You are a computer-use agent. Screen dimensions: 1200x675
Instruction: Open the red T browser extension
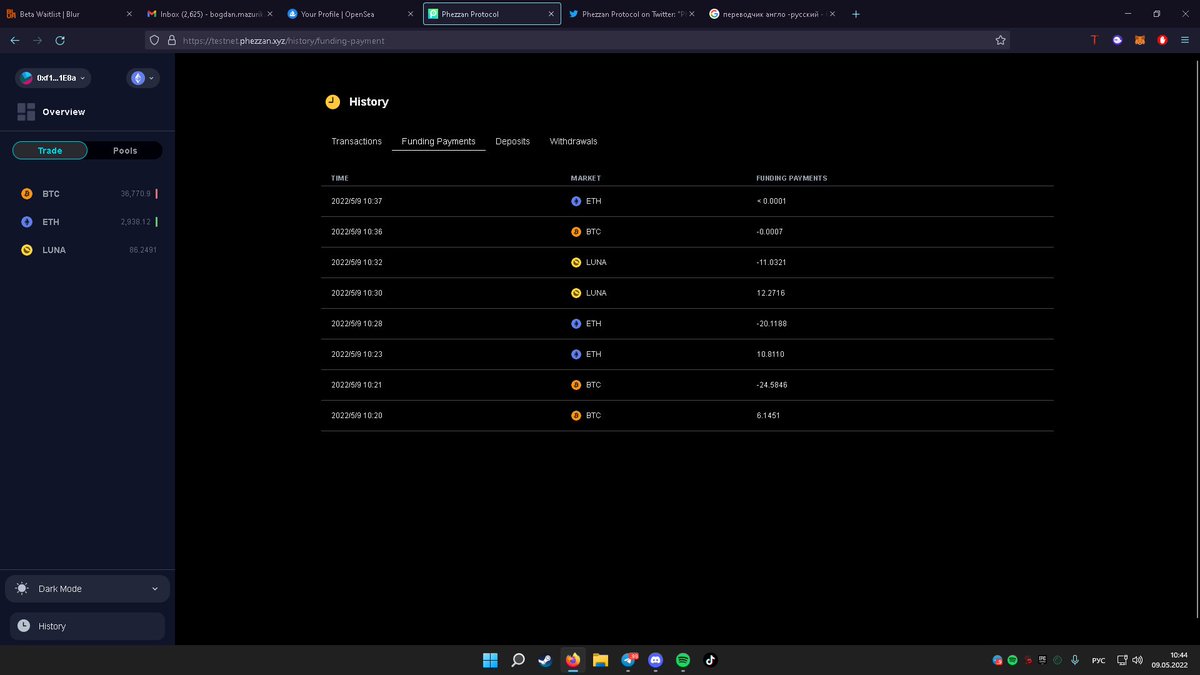click(1094, 40)
